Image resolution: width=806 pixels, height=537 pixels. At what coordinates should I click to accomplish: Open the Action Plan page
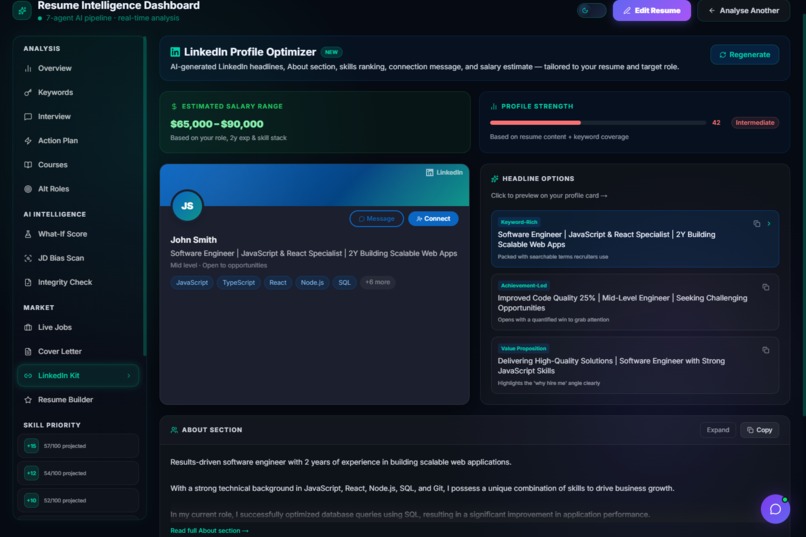(78, 141)
